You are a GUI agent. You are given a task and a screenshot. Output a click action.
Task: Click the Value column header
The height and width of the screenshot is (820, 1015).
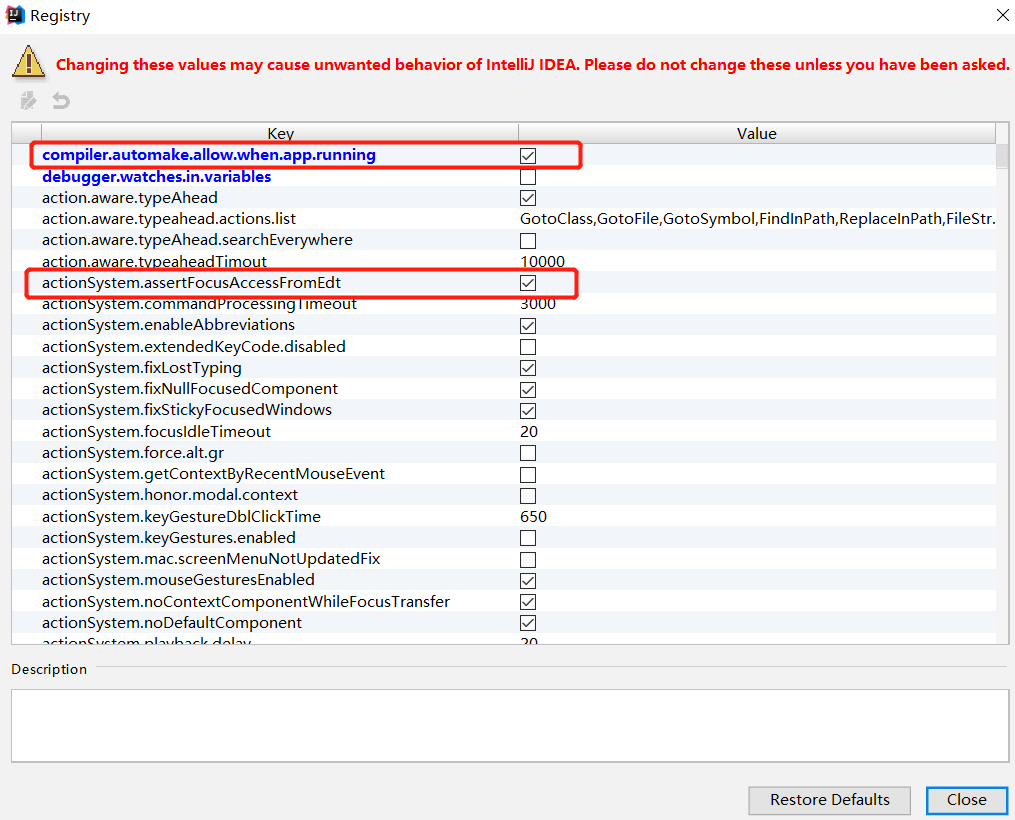point(757,133)
